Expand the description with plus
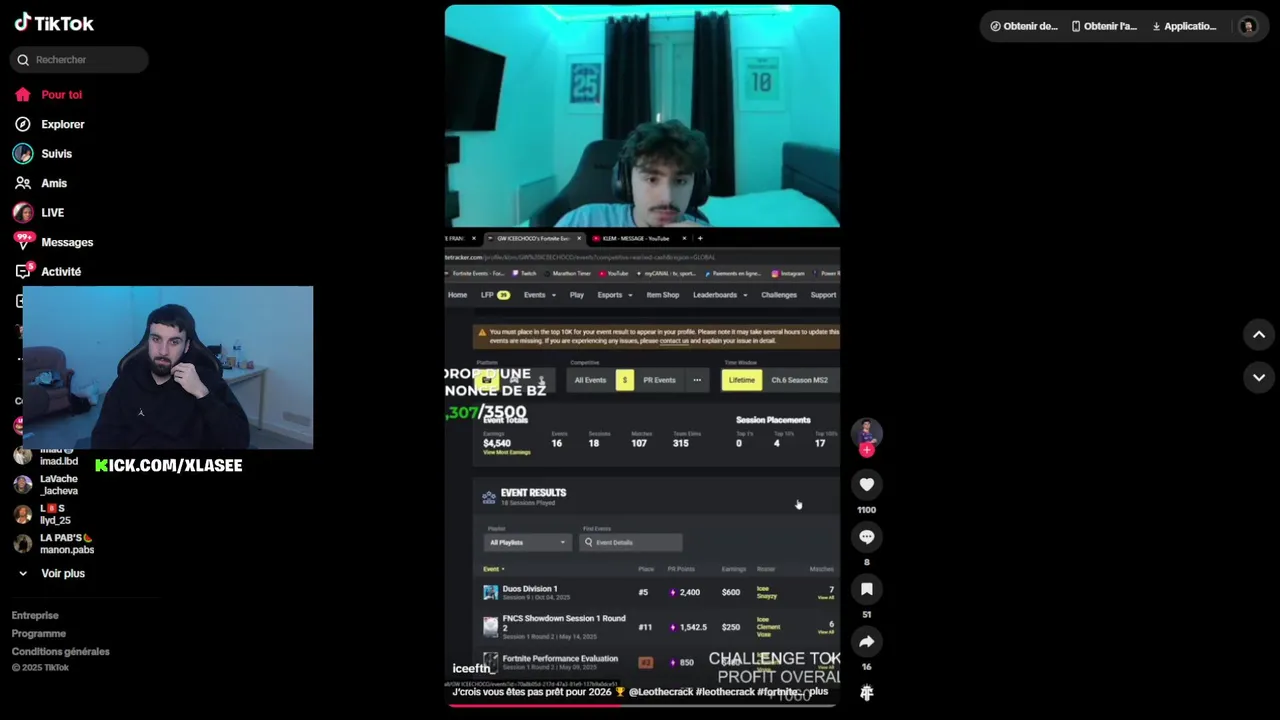 [x=818, y=692]
